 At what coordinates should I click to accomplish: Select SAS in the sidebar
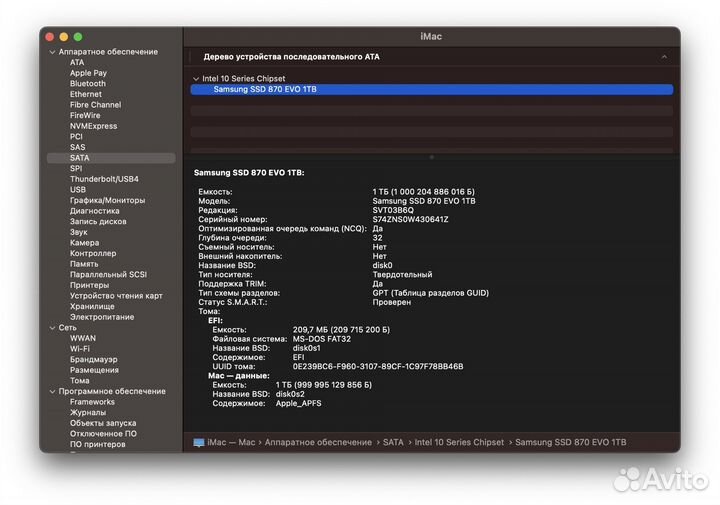[x=78, y=147]
